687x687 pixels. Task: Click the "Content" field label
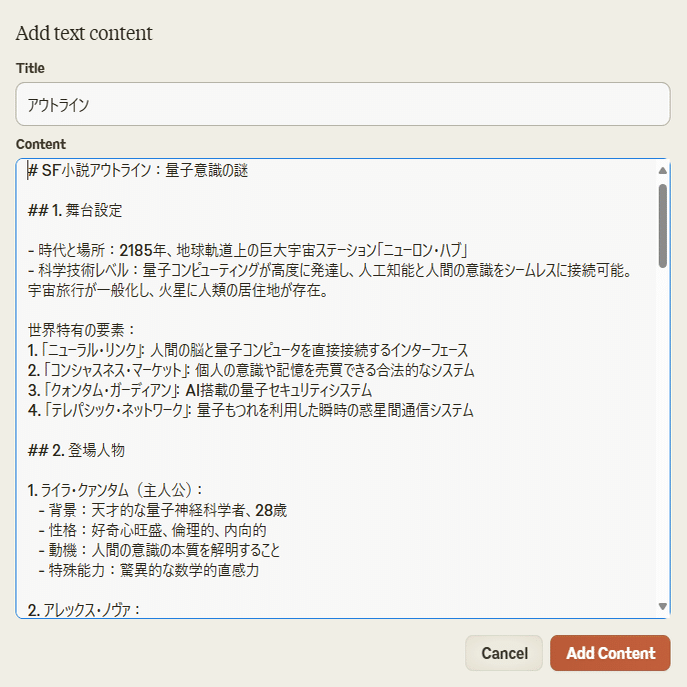click(x=41, y=144)
